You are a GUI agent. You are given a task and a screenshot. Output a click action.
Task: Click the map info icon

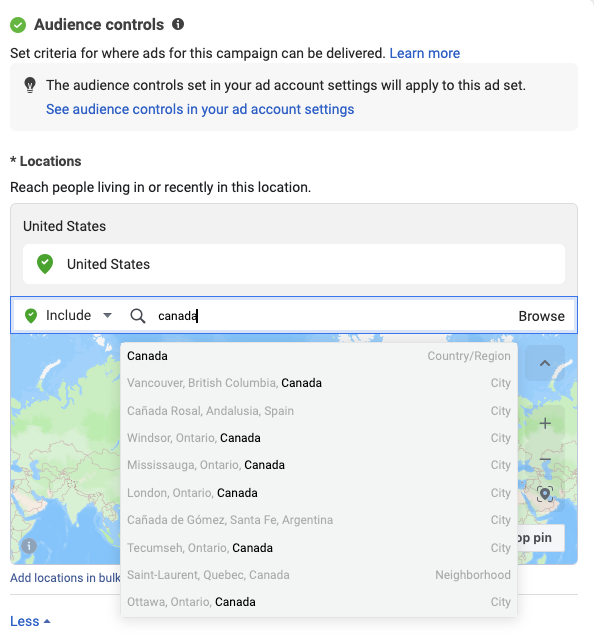pyautogui.click(x=29, y=546)
